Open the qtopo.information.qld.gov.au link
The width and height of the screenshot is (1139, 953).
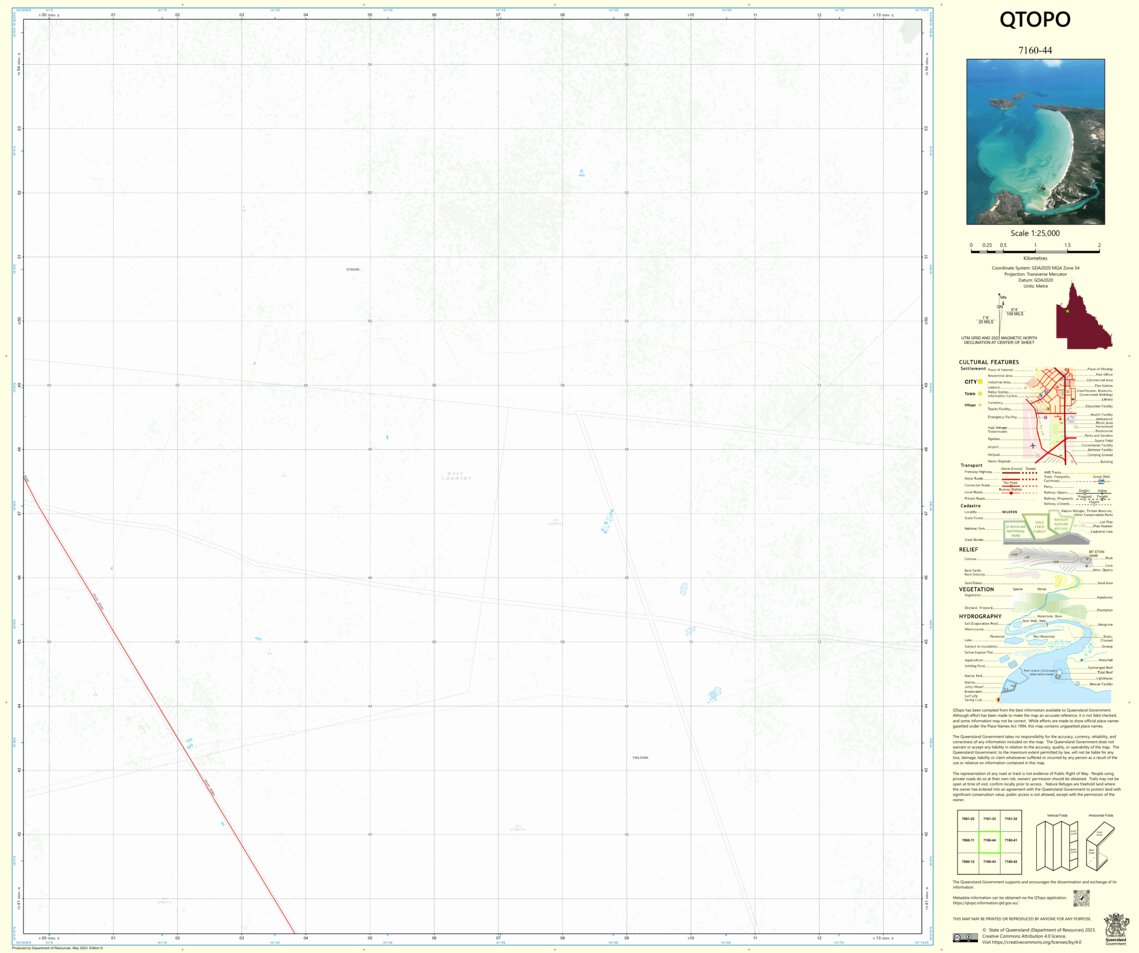[986, 902]
